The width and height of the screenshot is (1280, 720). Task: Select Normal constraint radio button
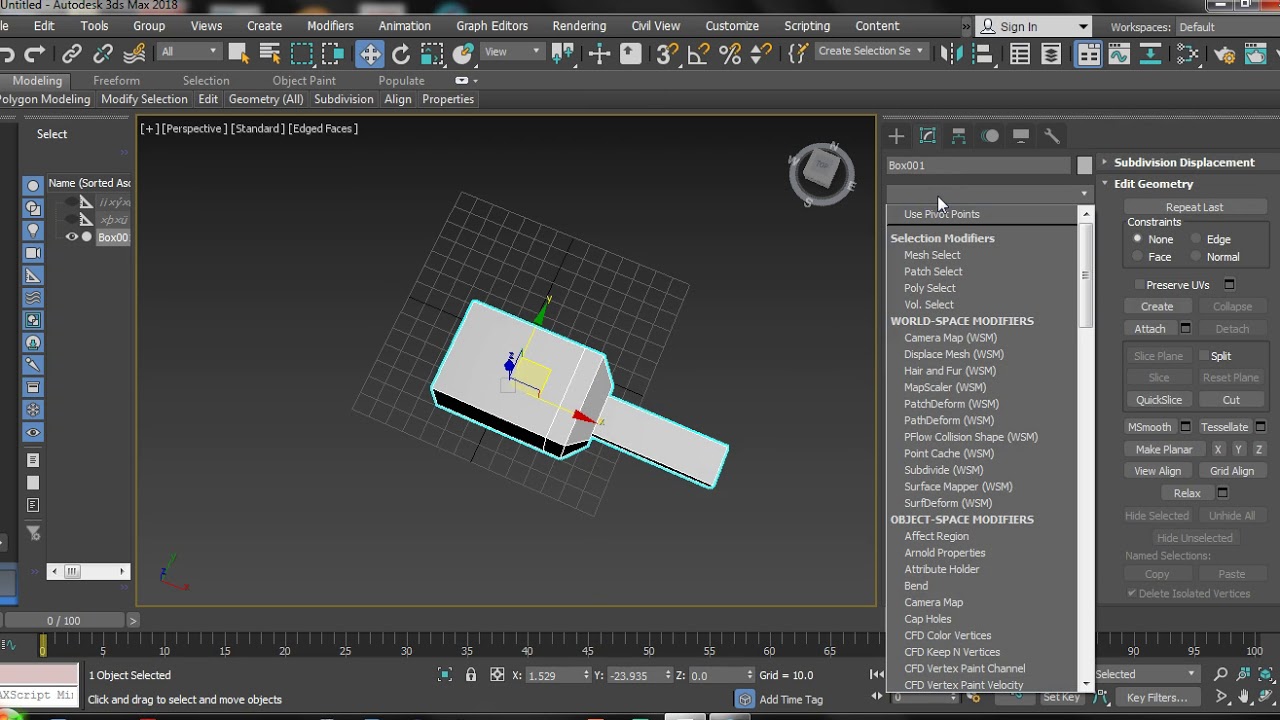point(1195,257)
